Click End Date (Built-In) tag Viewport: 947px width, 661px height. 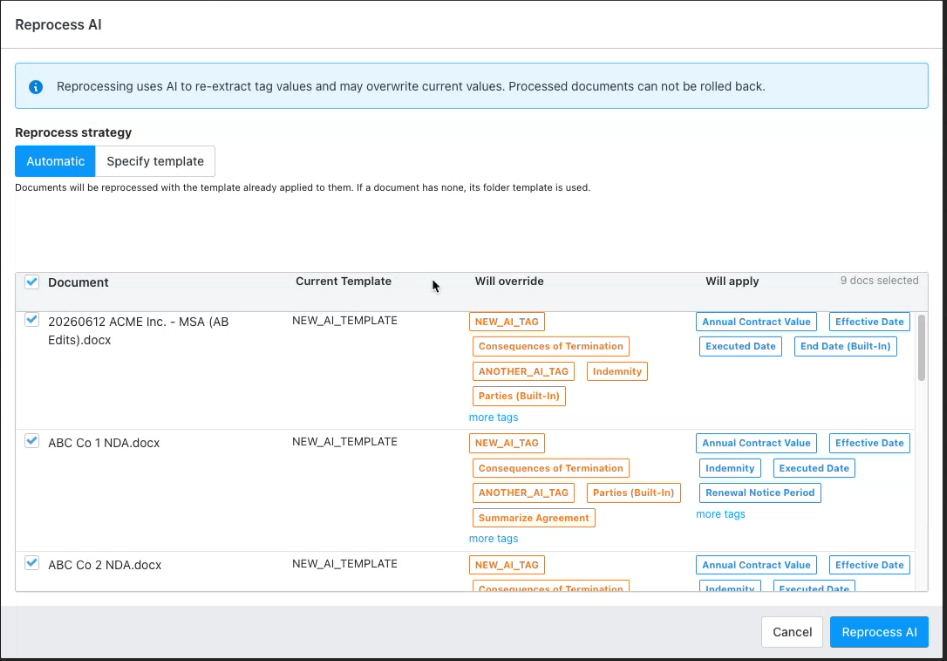click(846, 346)
